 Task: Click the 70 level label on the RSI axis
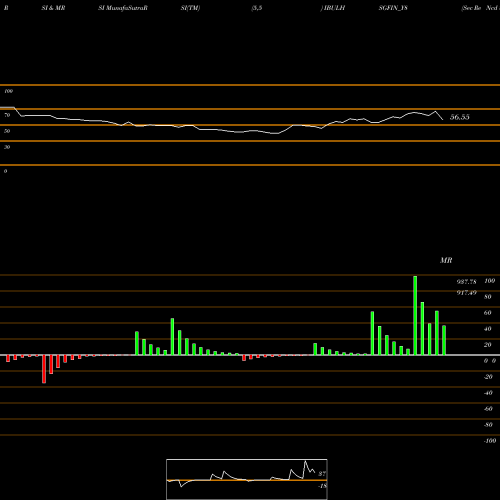click(x=7, y=115)
